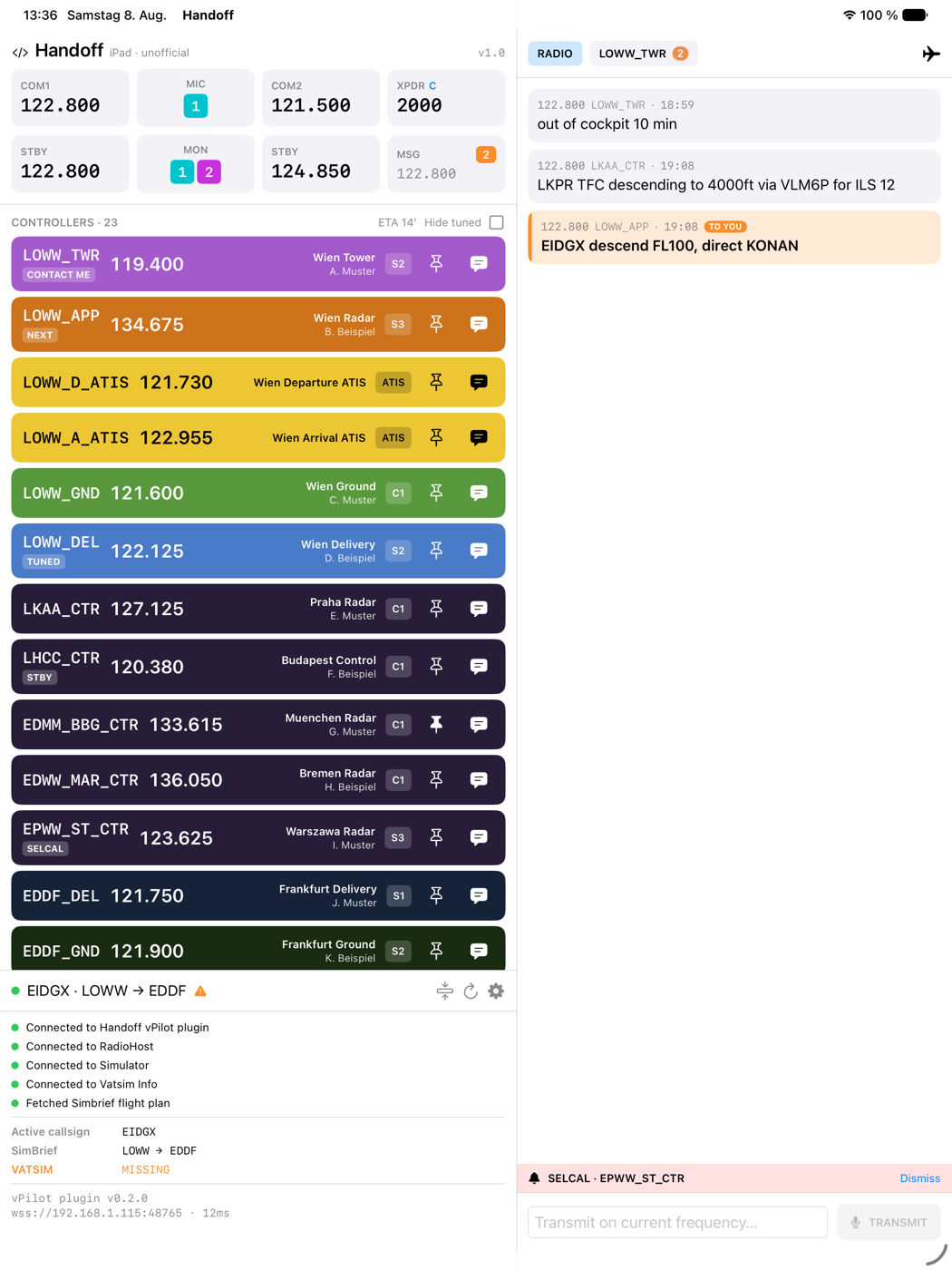
Task: Open chat with LOWW_GND
Action: 479,493
